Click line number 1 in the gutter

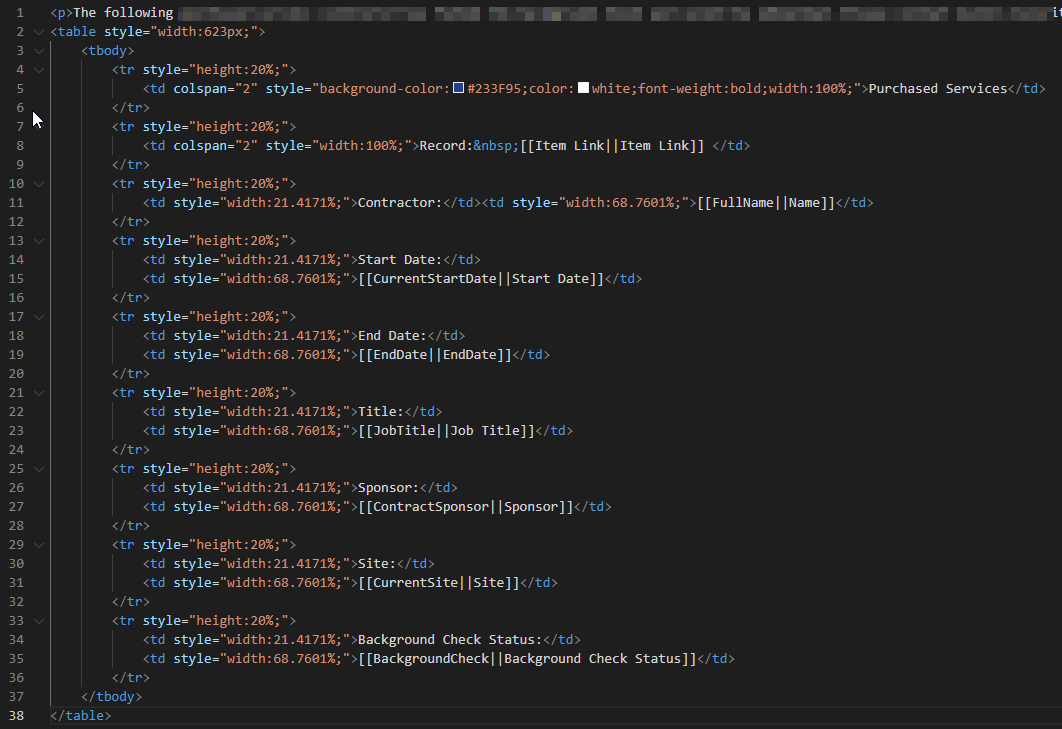[20, 13]
